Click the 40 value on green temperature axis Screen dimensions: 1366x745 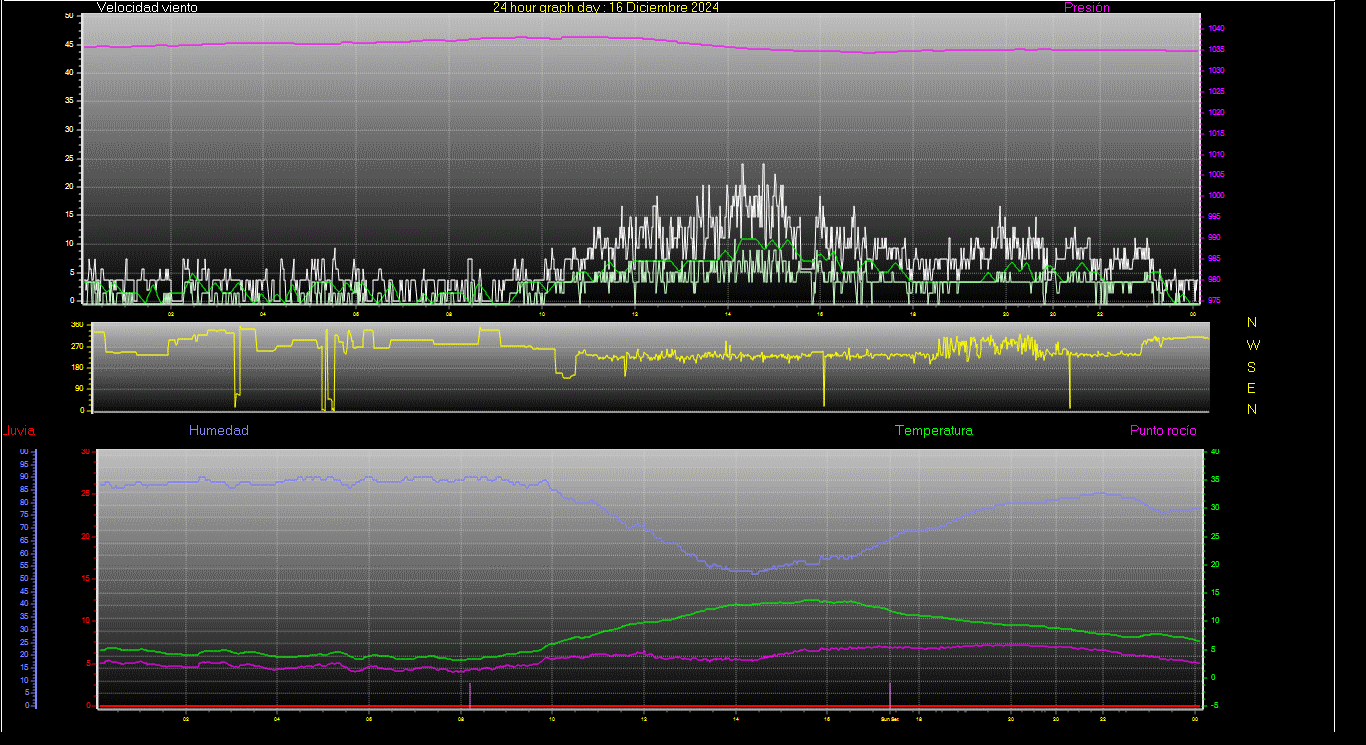point(1215,451)
